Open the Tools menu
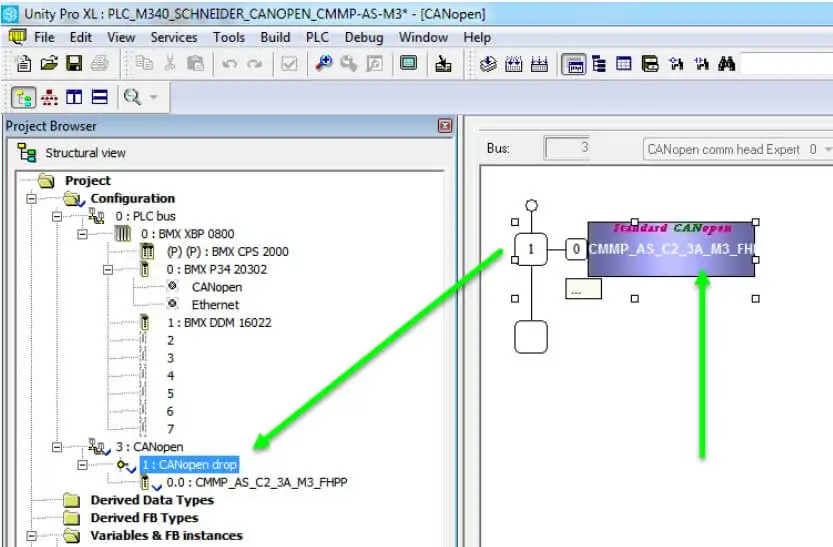 [229, 38]
